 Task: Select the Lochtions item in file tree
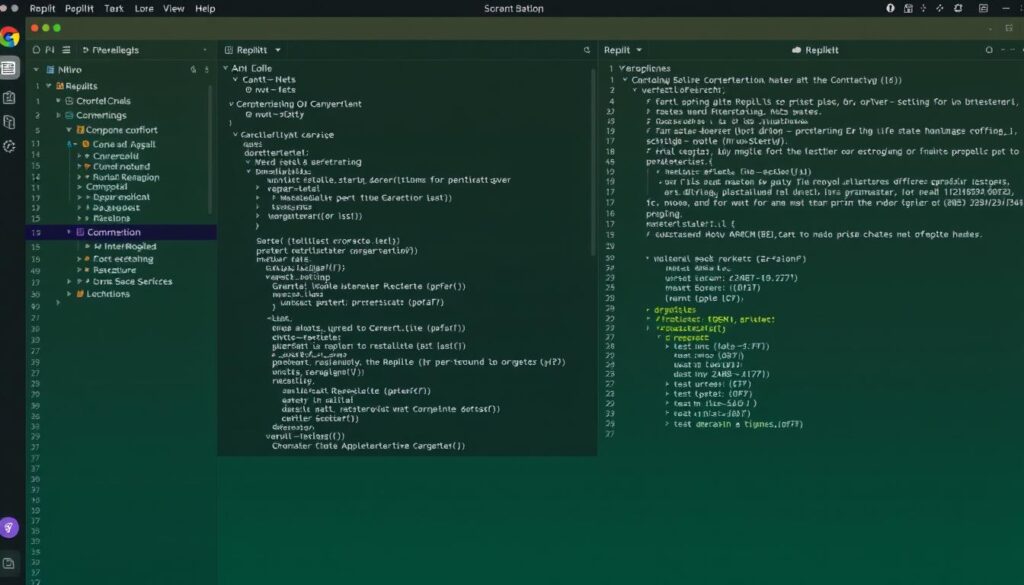point(108,294)
